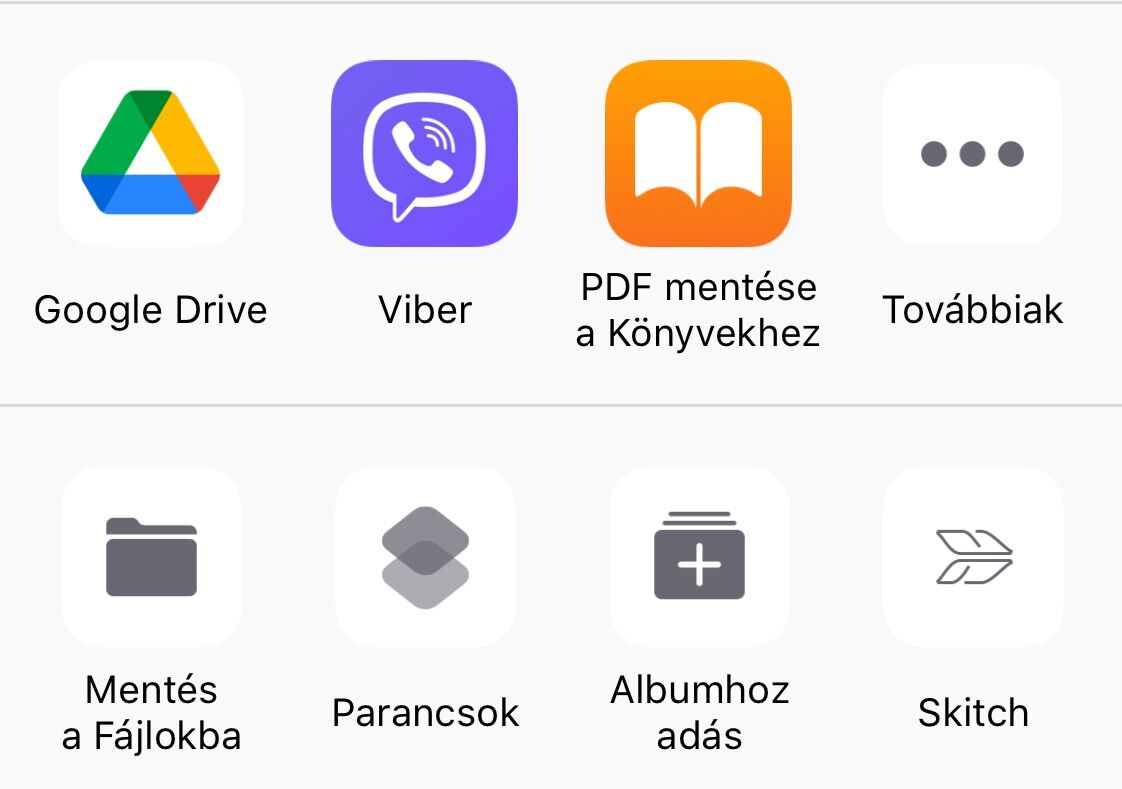Select the folder icon for Files

coord(151,557)
